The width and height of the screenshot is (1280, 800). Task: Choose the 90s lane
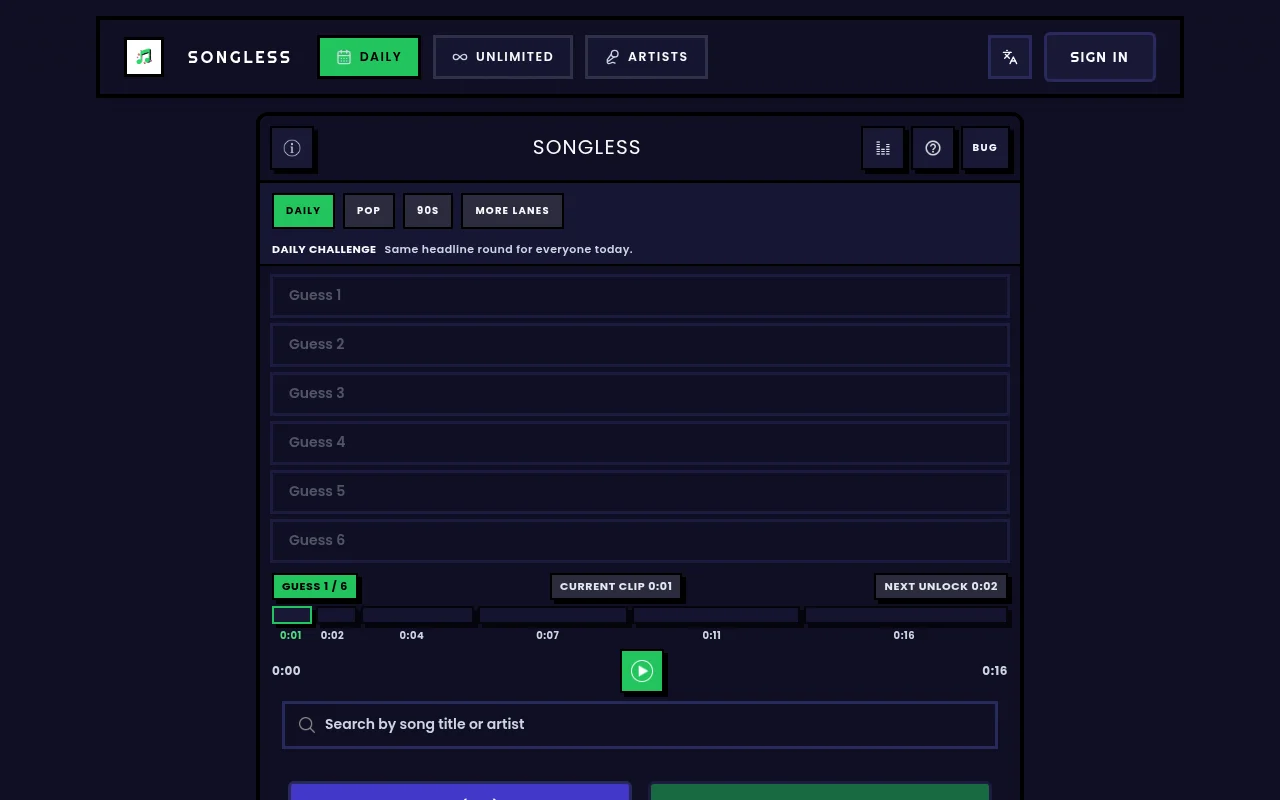pos(428,211)
